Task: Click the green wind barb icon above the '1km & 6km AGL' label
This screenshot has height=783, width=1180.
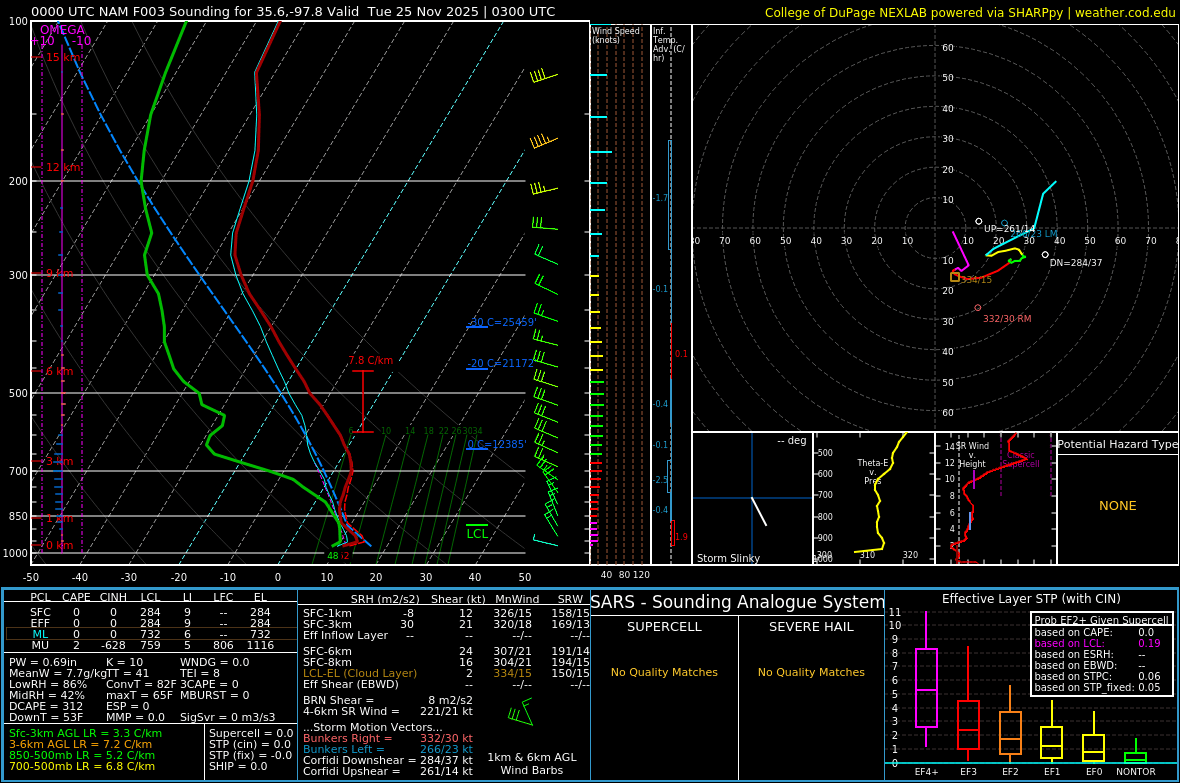Action: [521, 712]
